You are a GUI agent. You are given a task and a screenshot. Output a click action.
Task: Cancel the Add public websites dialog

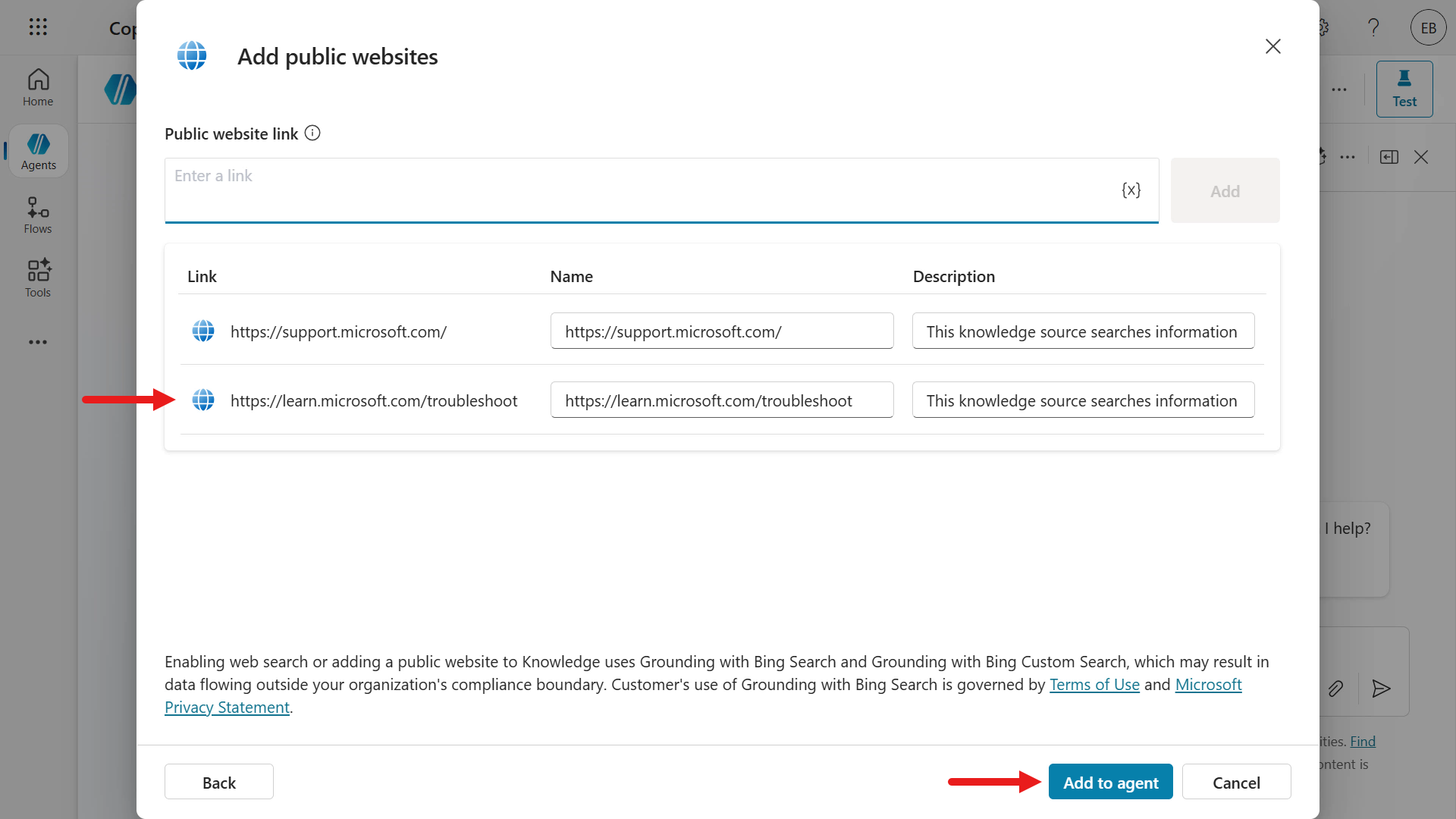[1236, 782]
